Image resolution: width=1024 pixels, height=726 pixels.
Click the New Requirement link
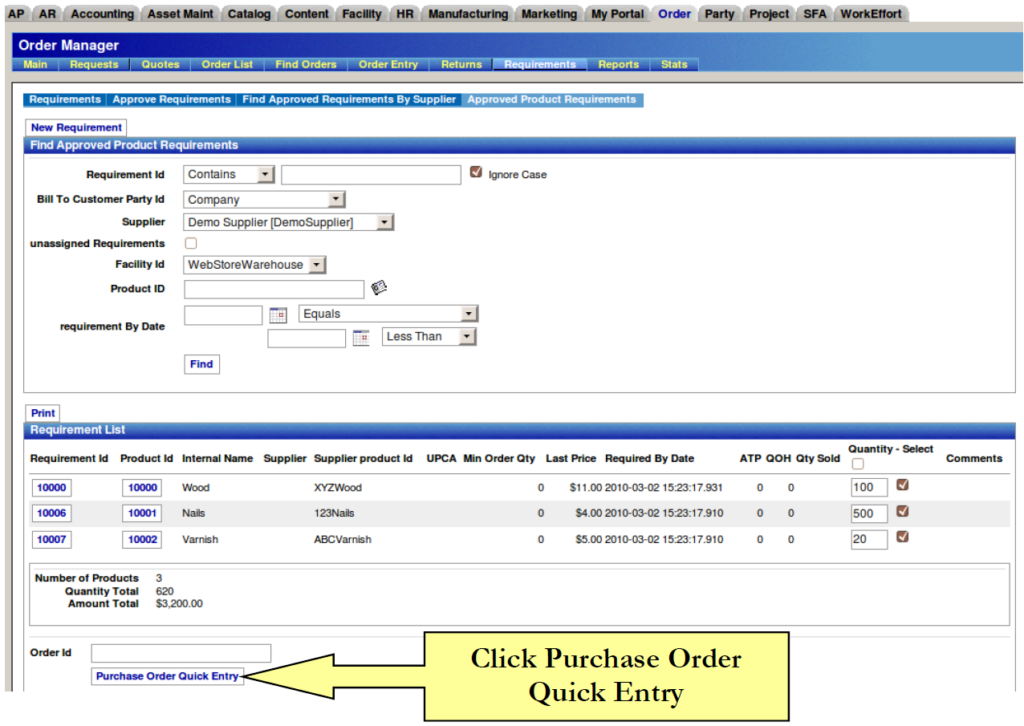pos(76,128)
